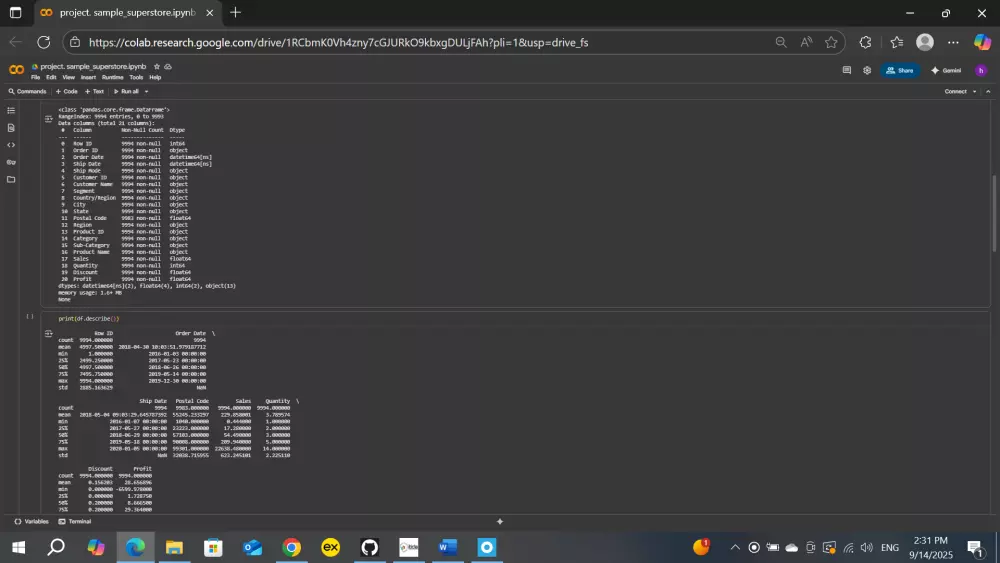The image size is (1000, 563).
Task: Open Microsoft Word from taskbar
Action: 448,547
